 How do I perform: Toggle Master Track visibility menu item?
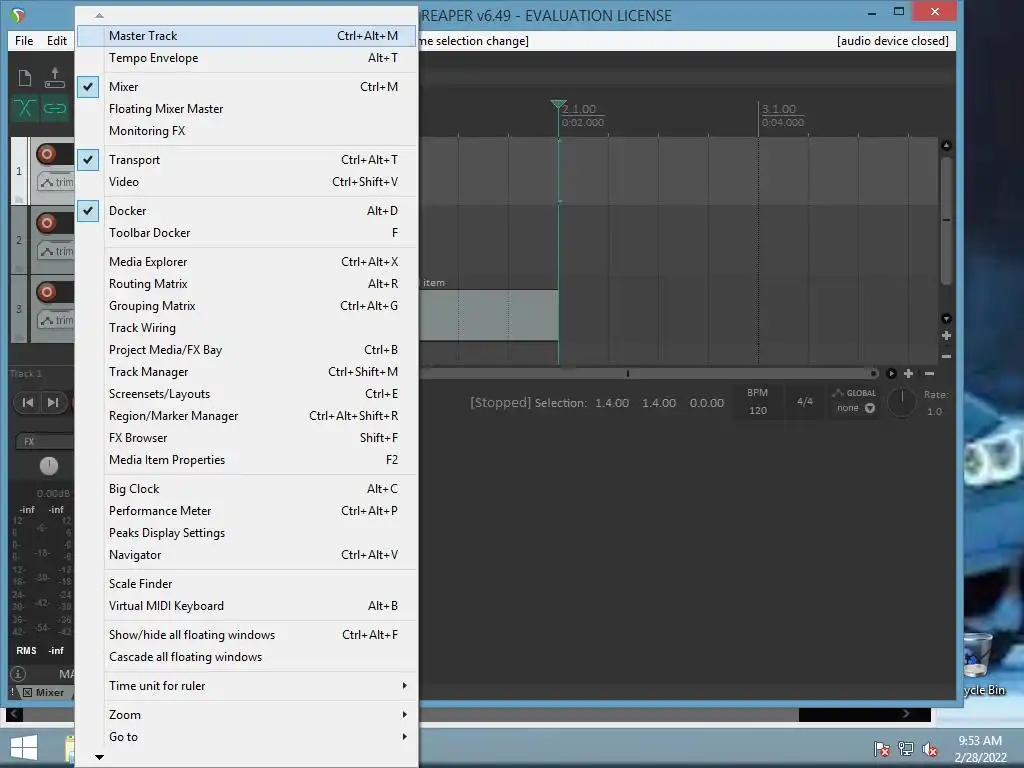[247, 36]
